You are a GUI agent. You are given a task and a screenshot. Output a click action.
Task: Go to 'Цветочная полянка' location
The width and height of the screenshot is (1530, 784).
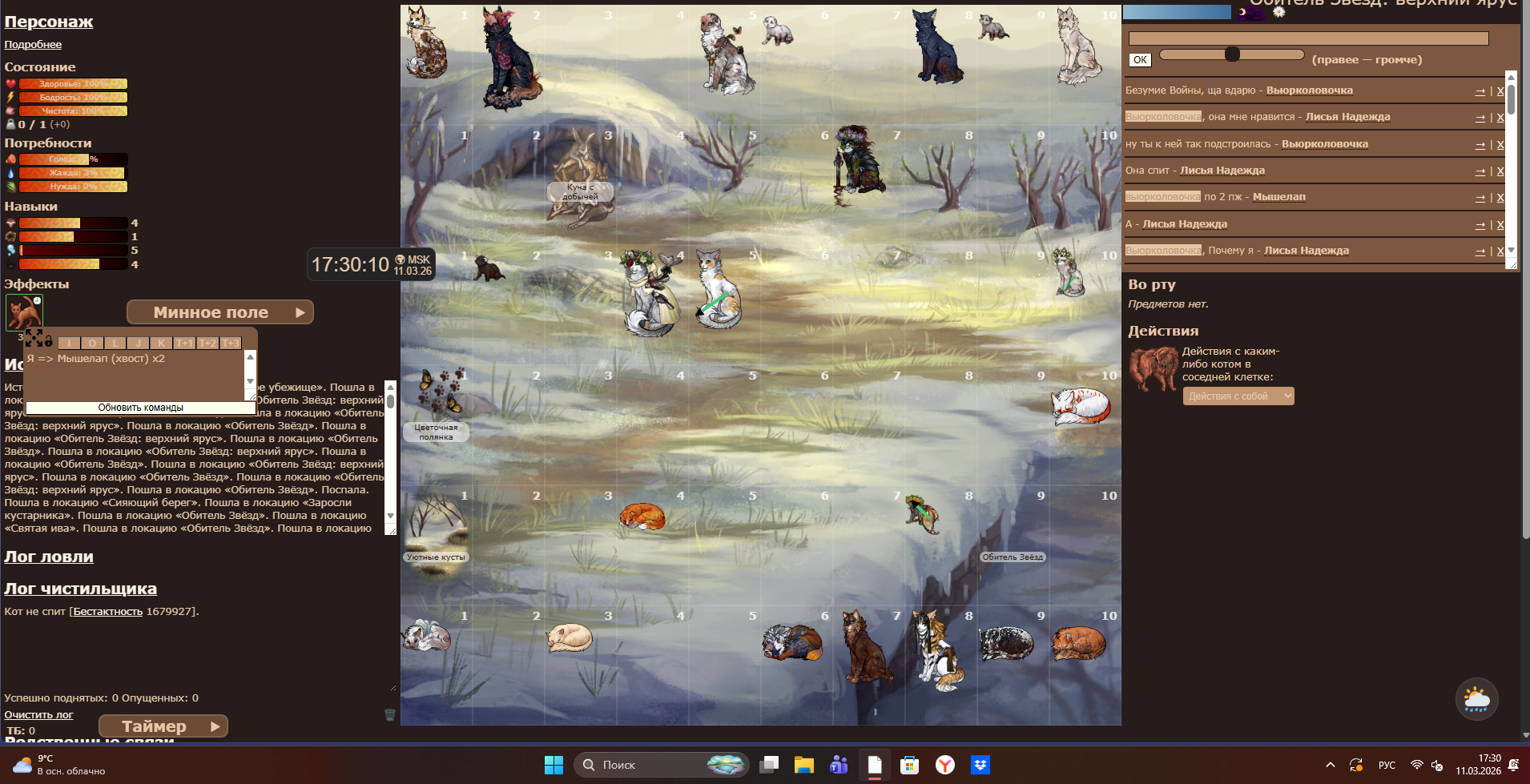tap(436, 432)
